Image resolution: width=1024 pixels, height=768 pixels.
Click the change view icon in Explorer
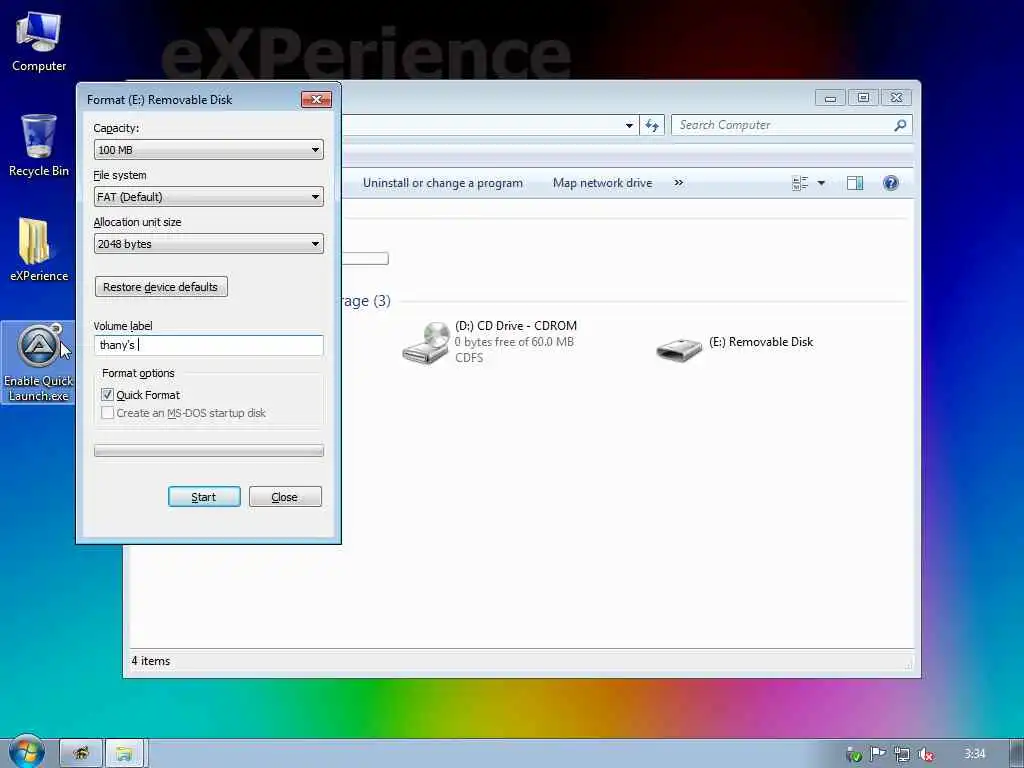click(x=800, y=183)
